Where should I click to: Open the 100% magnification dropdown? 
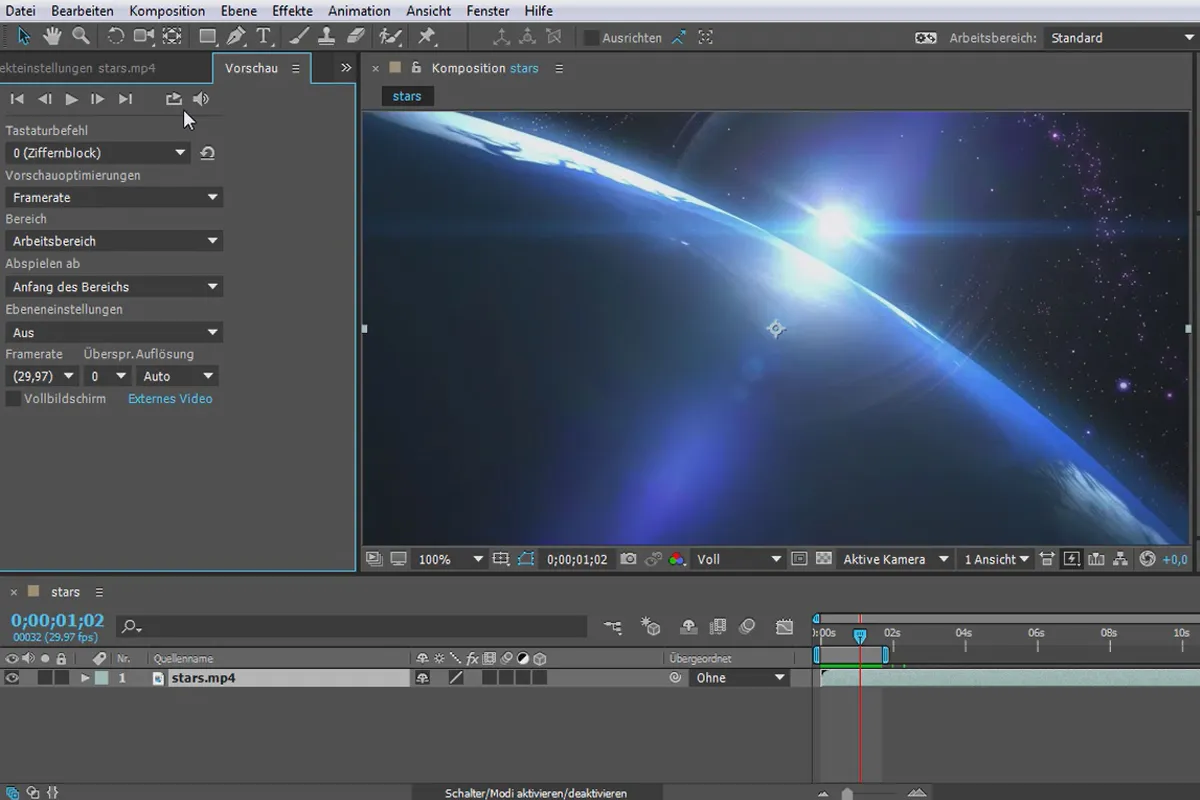click(450, 559)
